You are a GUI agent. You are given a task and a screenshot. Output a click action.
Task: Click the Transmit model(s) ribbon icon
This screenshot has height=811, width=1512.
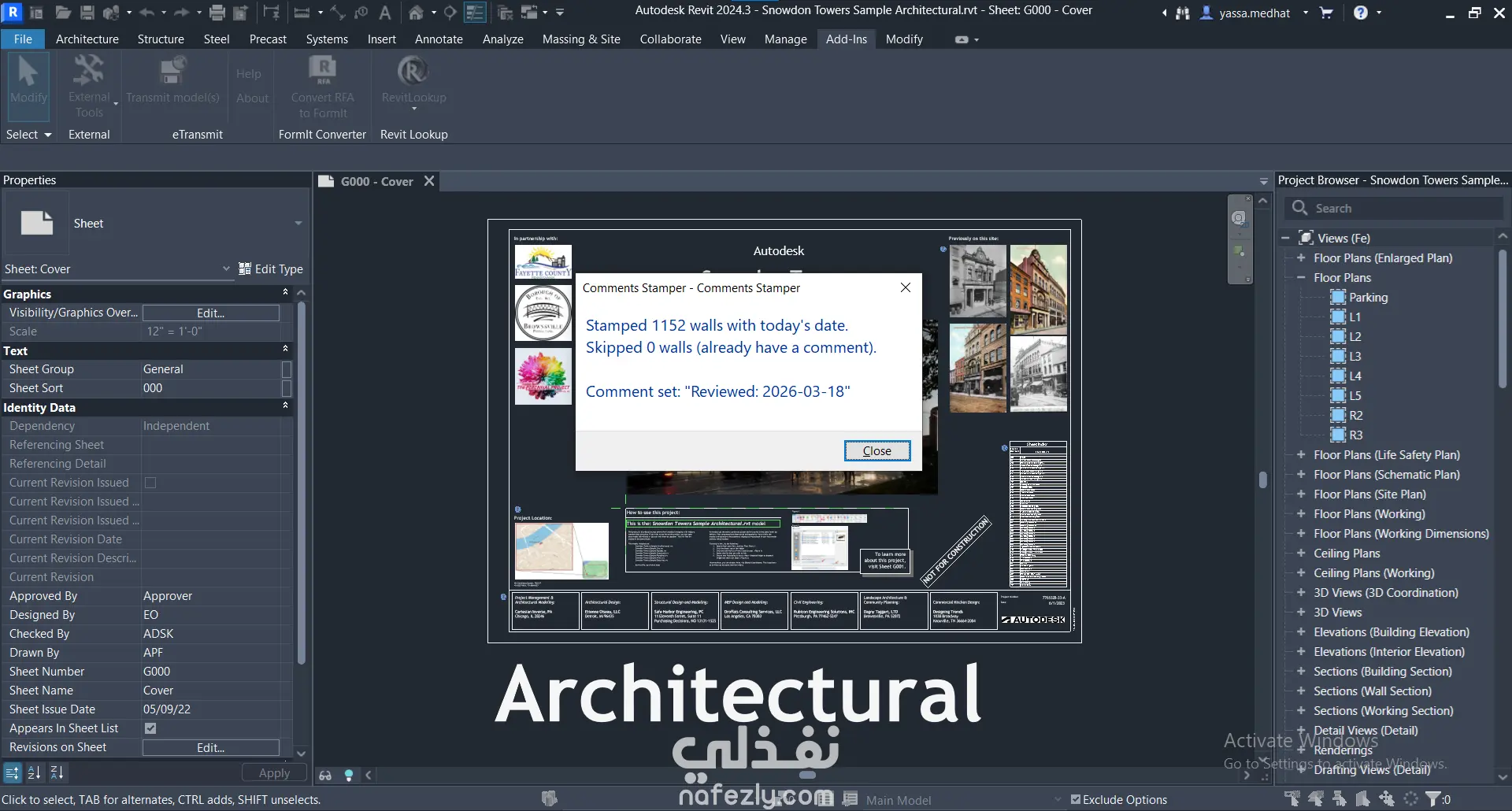coord(172,80)
